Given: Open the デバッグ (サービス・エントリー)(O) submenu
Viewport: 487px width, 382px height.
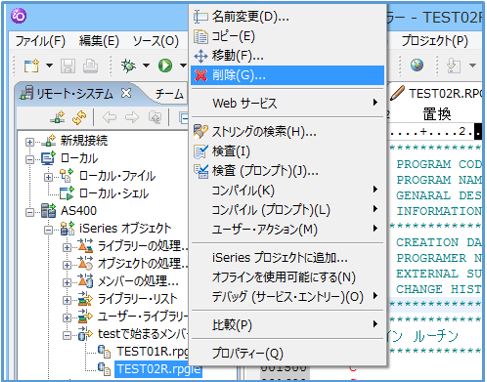Looking at the screenshot, I should point(287,297).
